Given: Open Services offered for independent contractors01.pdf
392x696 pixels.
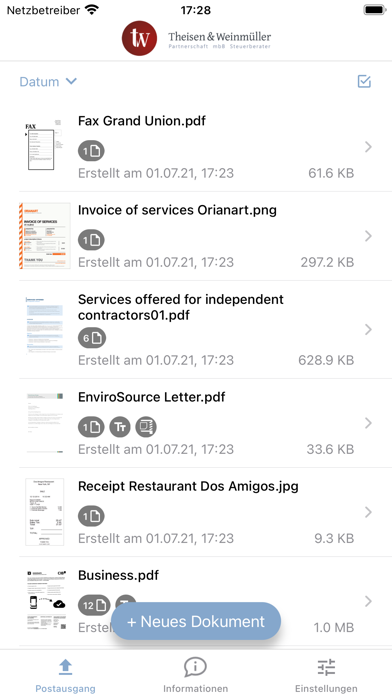Looking at the screenshot, I should [205, 329].
